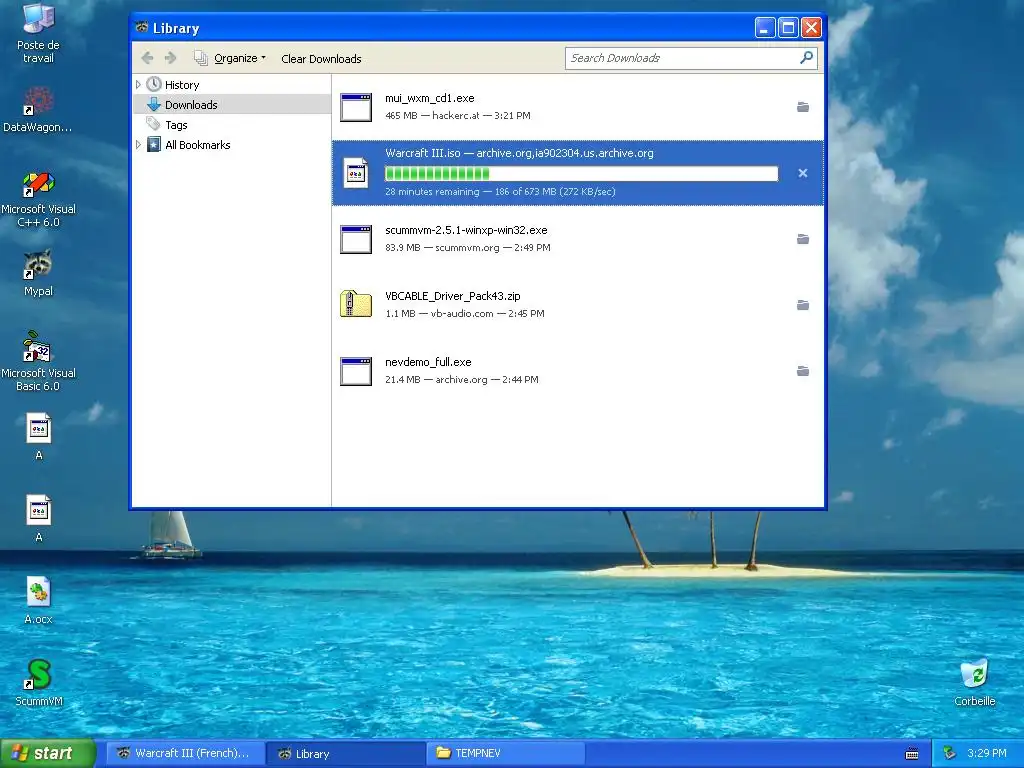Switch to Warcraft III (French) taskbar window
Screen dimensions: 1024x768
click(185, 753)
